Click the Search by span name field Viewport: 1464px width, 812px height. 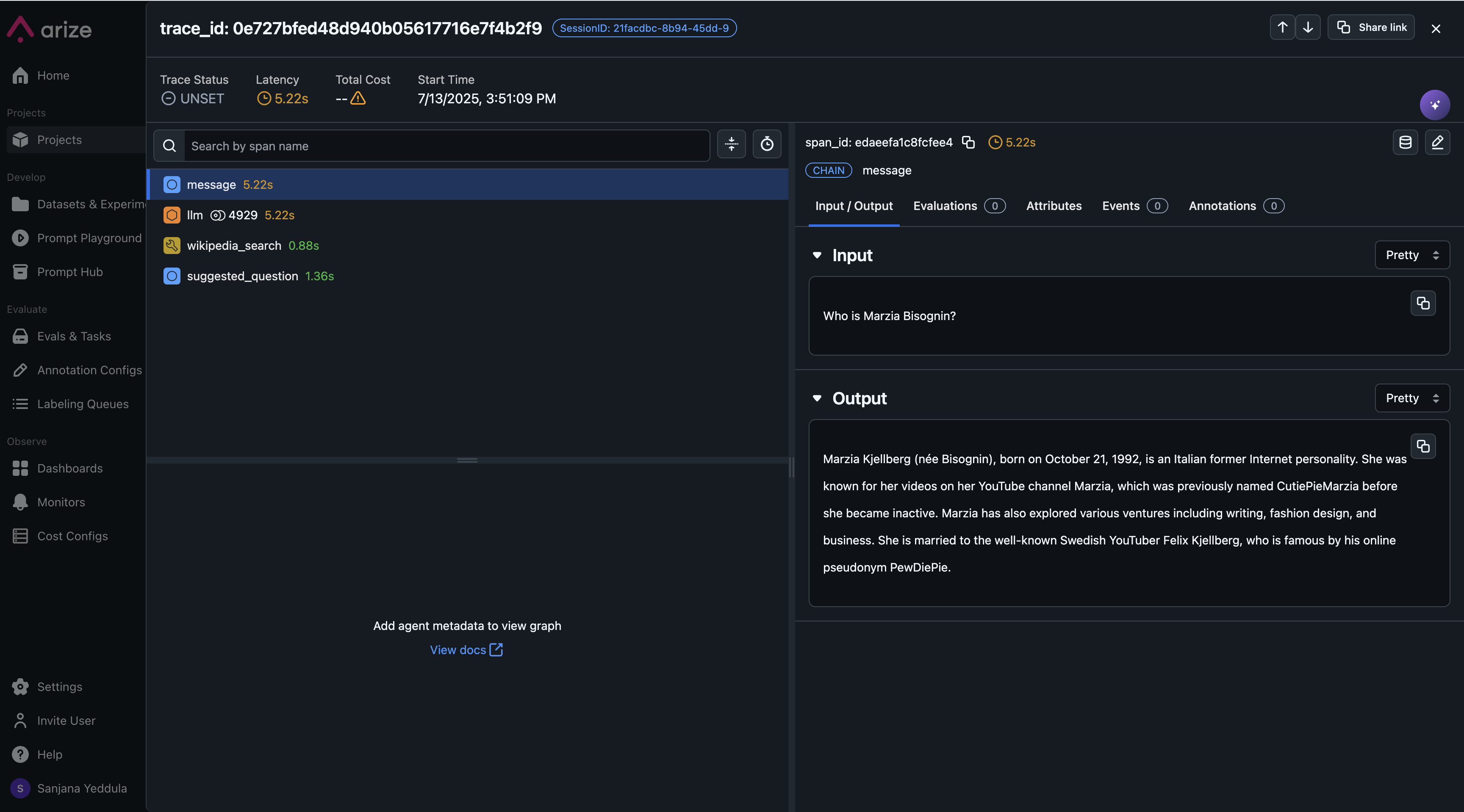(447, 146)
